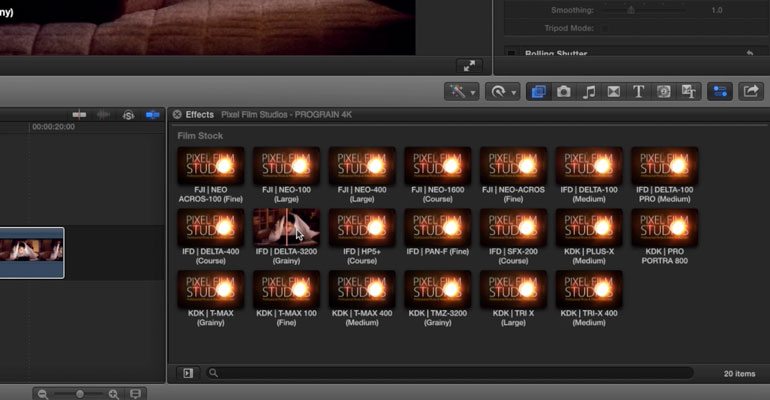Toggle the Inspector panel button
Screen dimensions: 770x400
tap(720, 92)
